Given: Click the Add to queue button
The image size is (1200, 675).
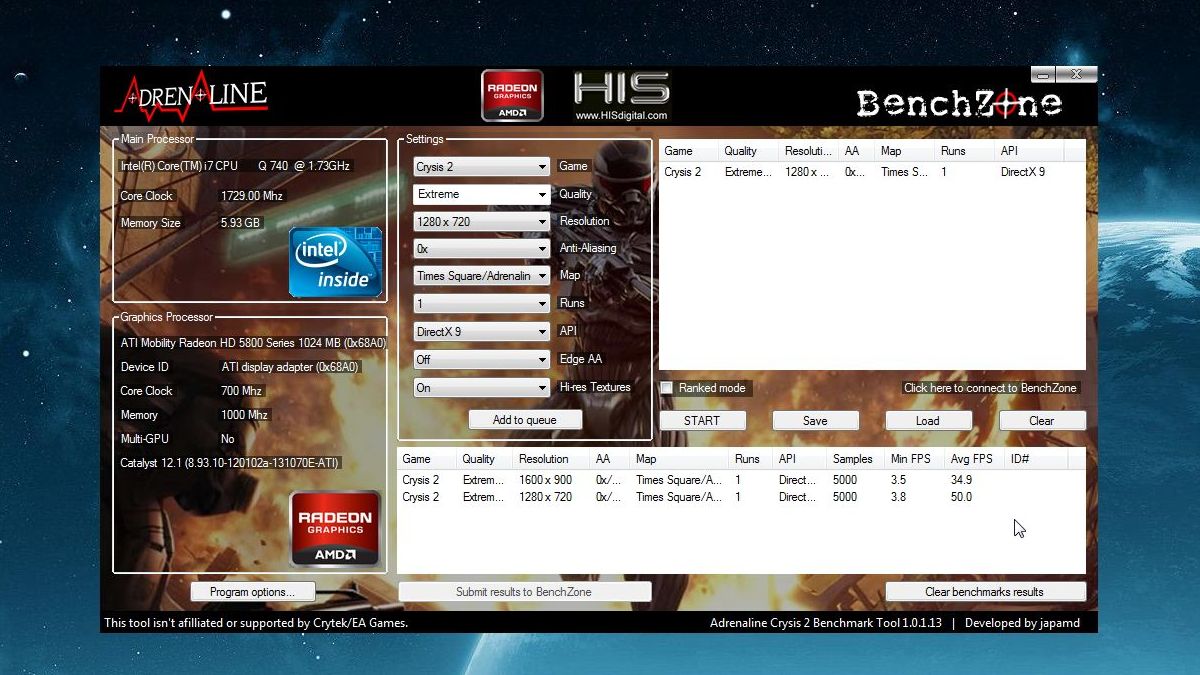Looking at the screenshot, I should [x=525, y=420].
